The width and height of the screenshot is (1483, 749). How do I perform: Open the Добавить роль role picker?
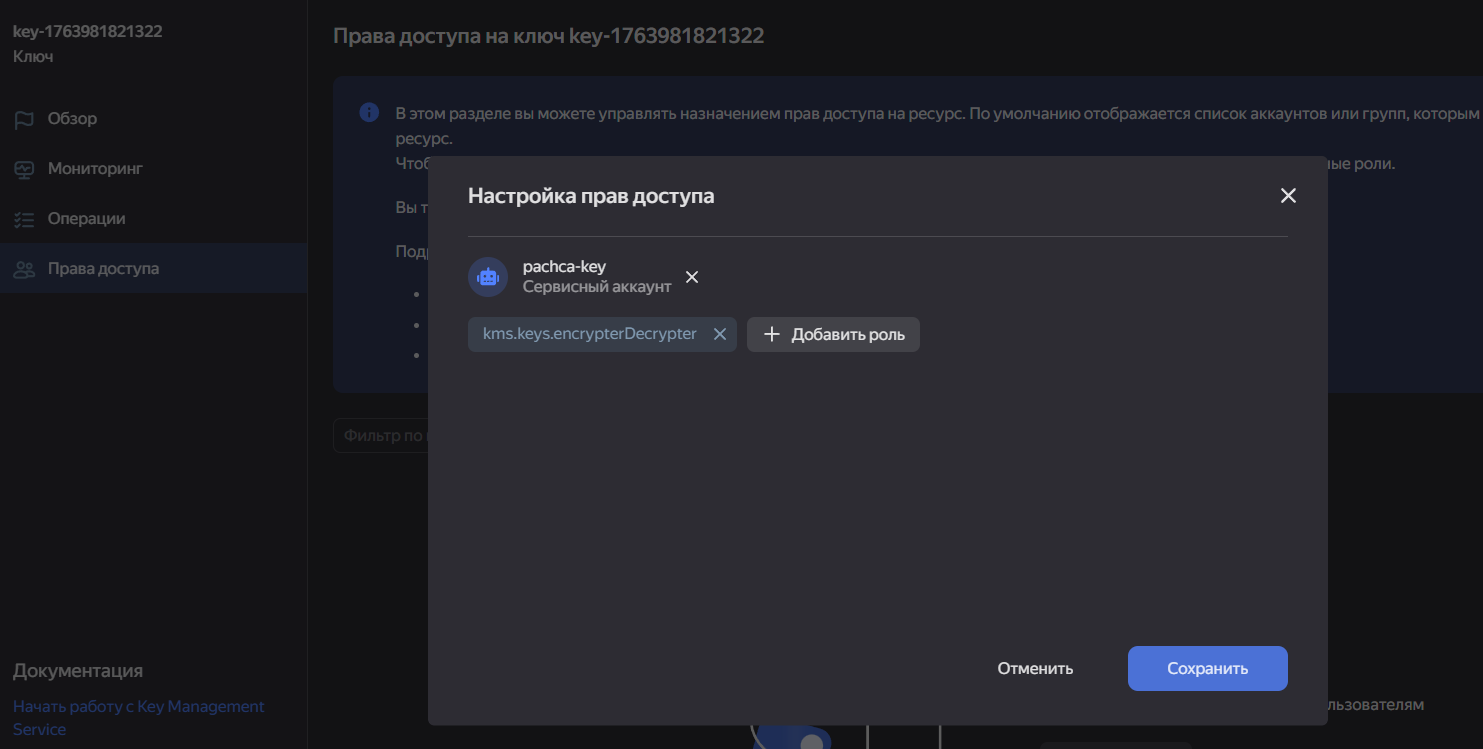(833, 335)
